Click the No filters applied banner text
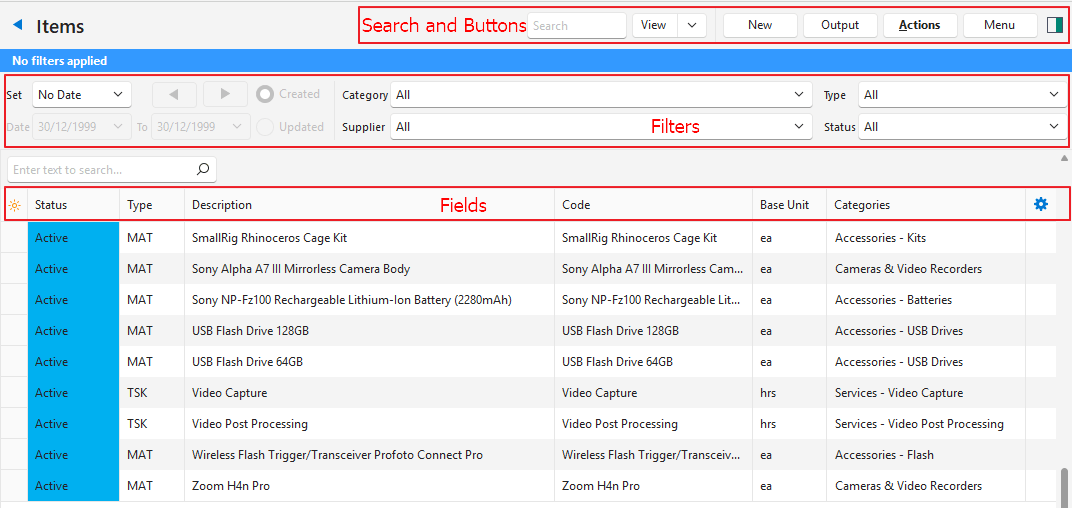 [59, 61]
